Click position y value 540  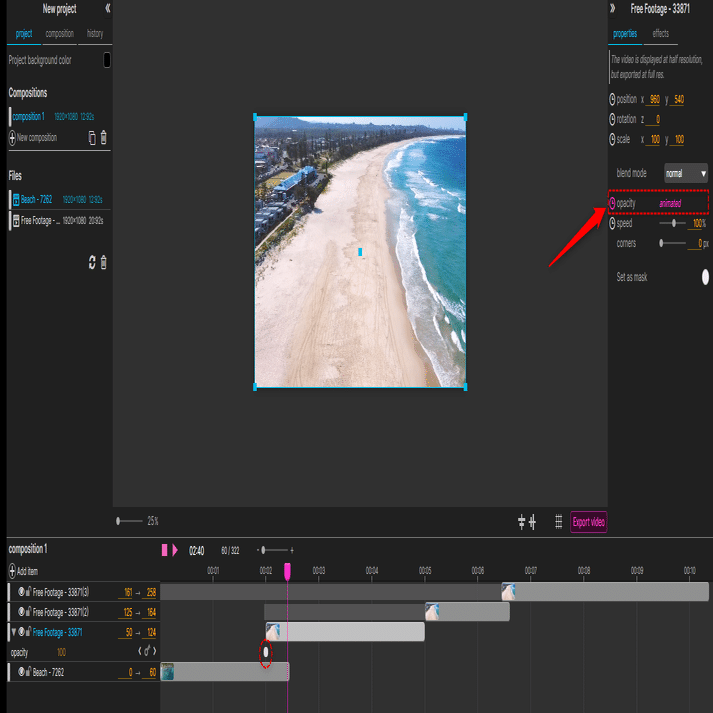(678, 100)
